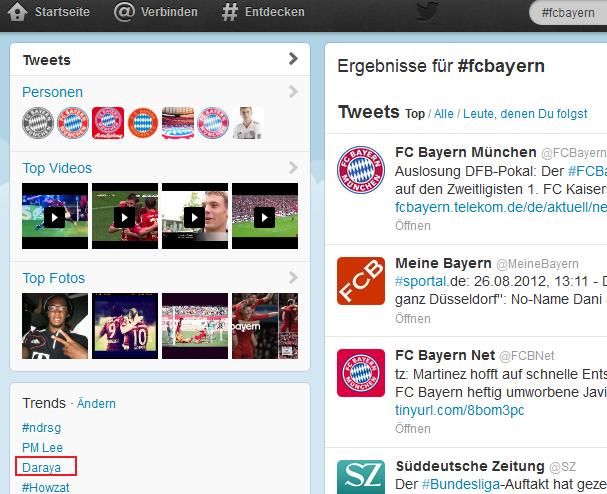Open third Top Fotos pitch photo
The height and width of the screenshot is (494, 607).
195,326
